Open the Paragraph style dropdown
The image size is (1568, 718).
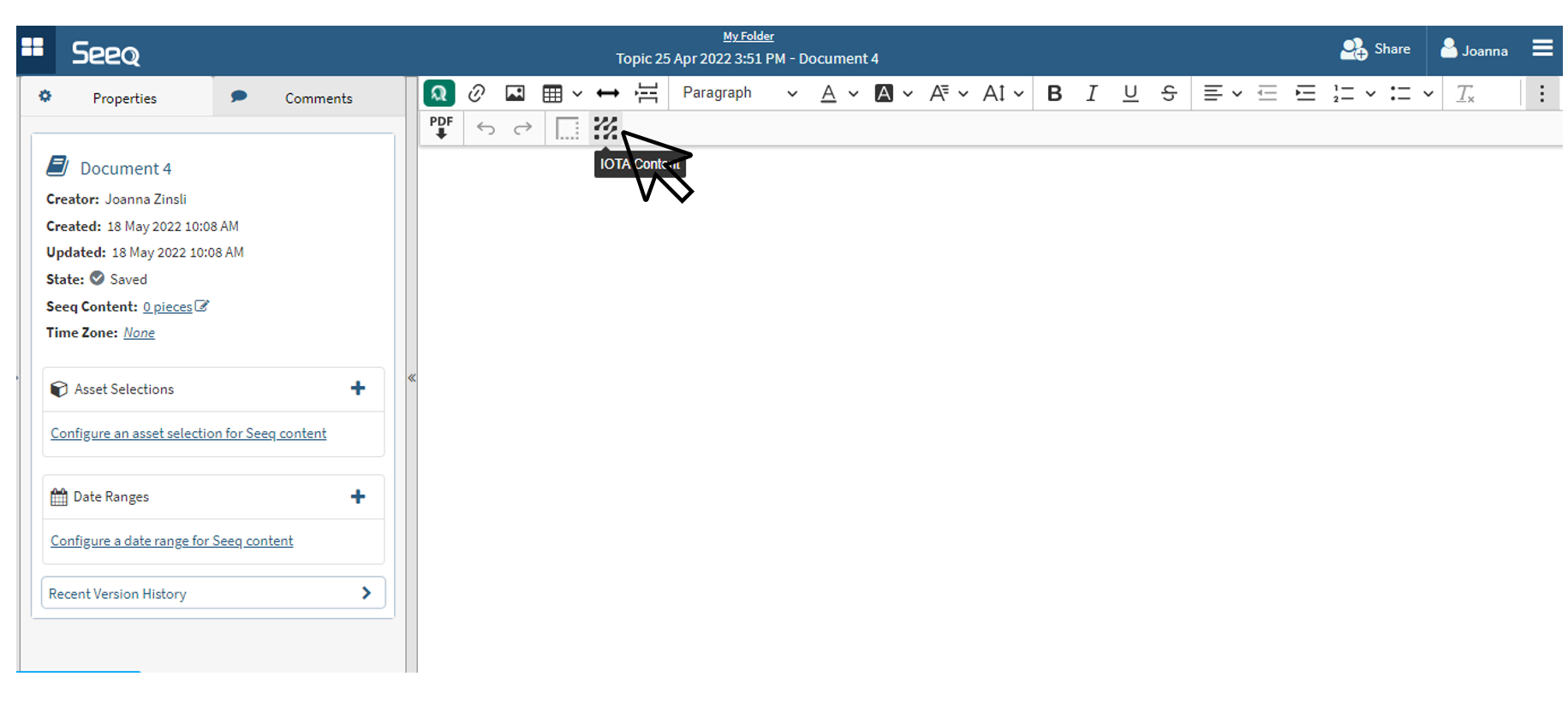tap(739, 93)
